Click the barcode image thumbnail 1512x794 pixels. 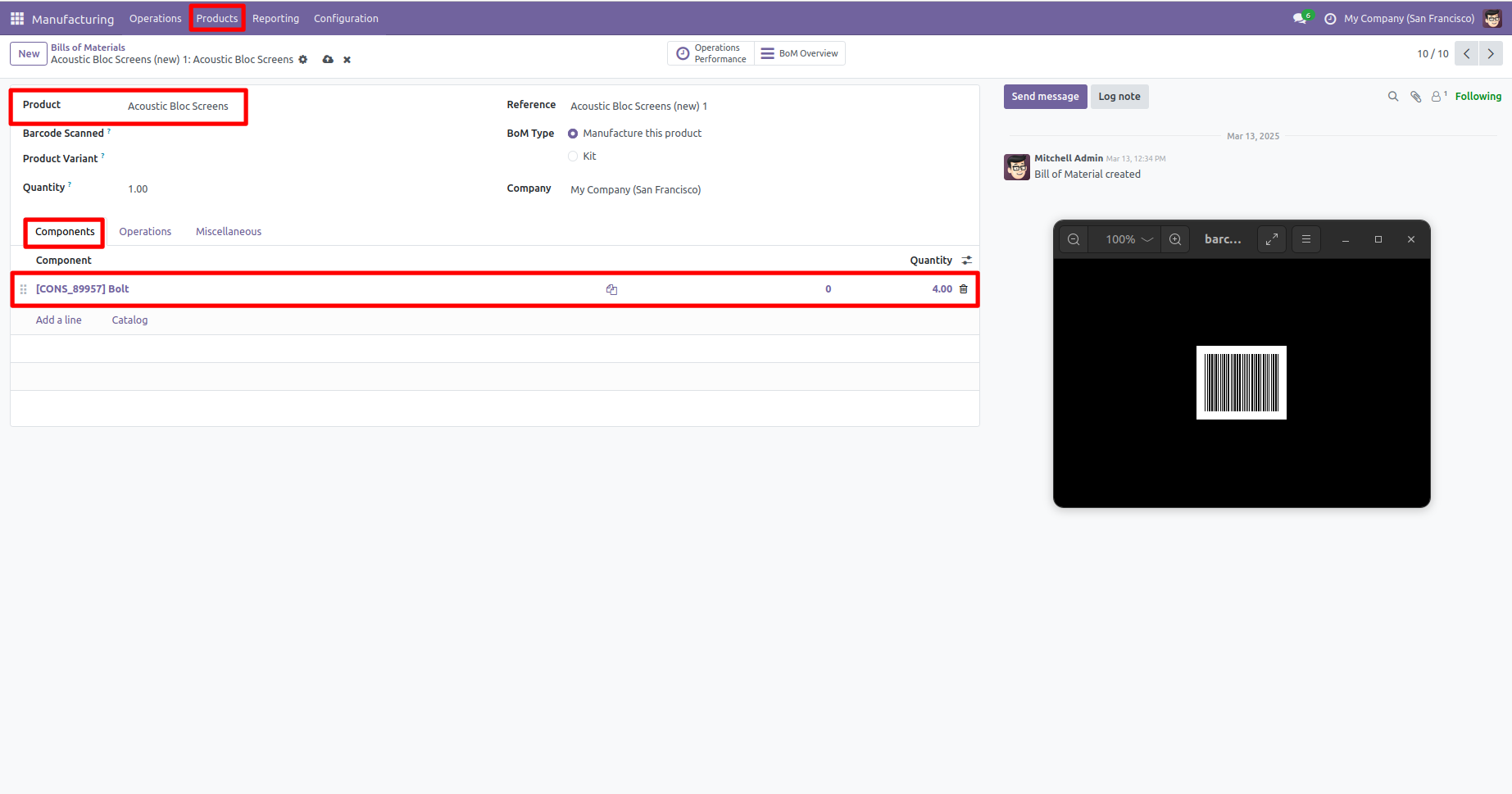[x=1242, y=383]
